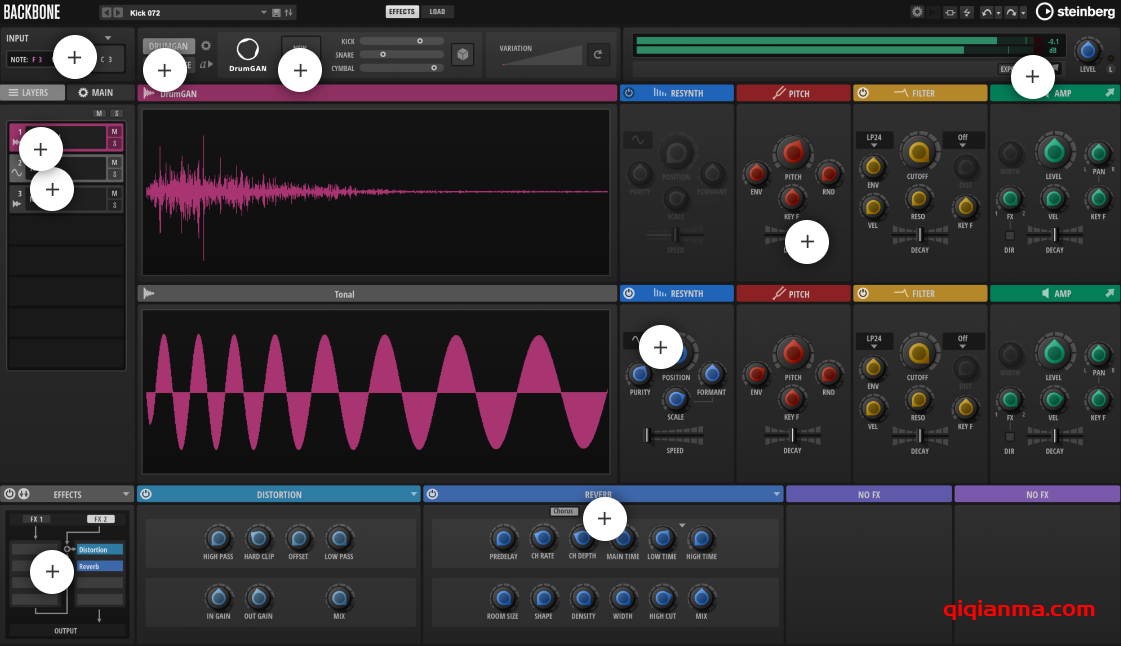Open the Distortion effect type dropdown arrow

[414, 494]
